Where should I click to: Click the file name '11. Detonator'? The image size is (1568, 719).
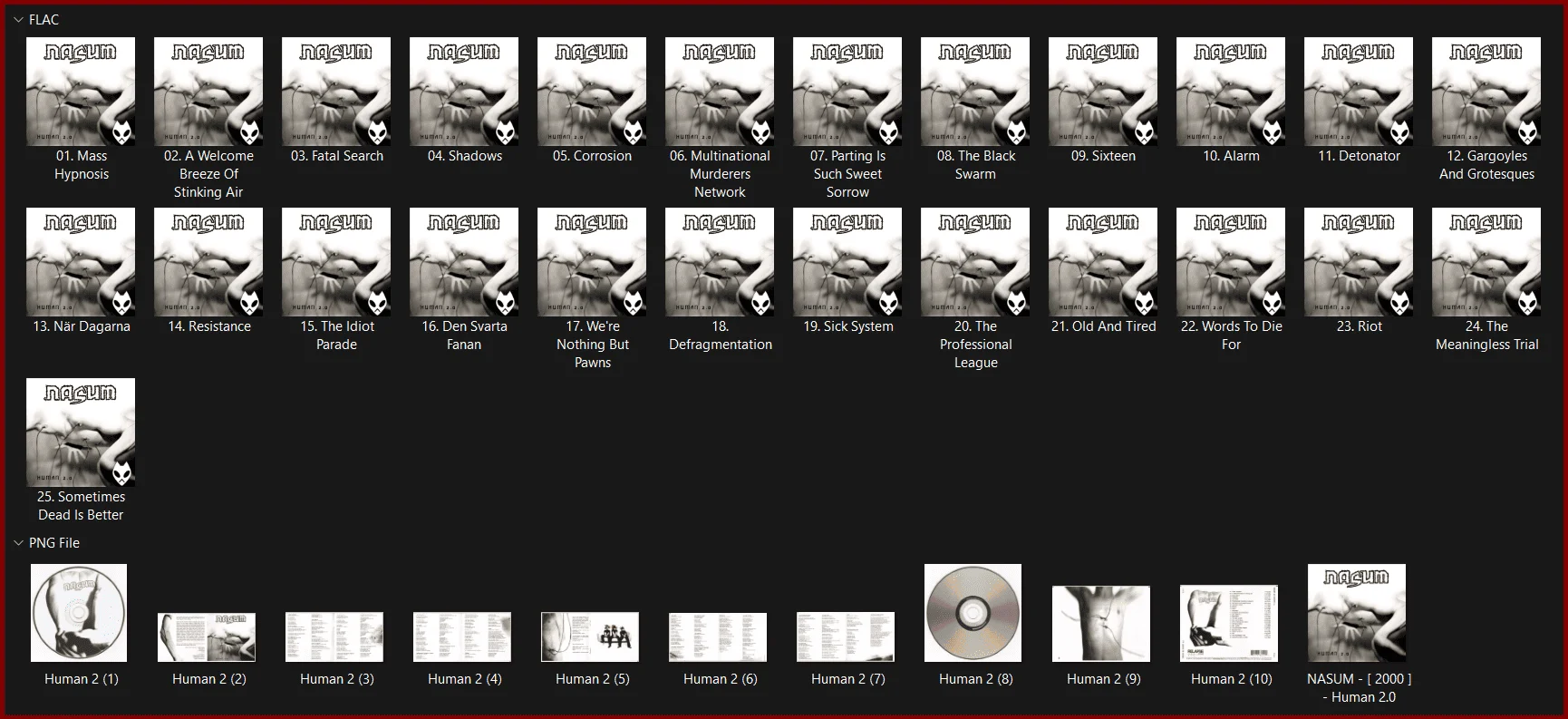[1359, 156]
